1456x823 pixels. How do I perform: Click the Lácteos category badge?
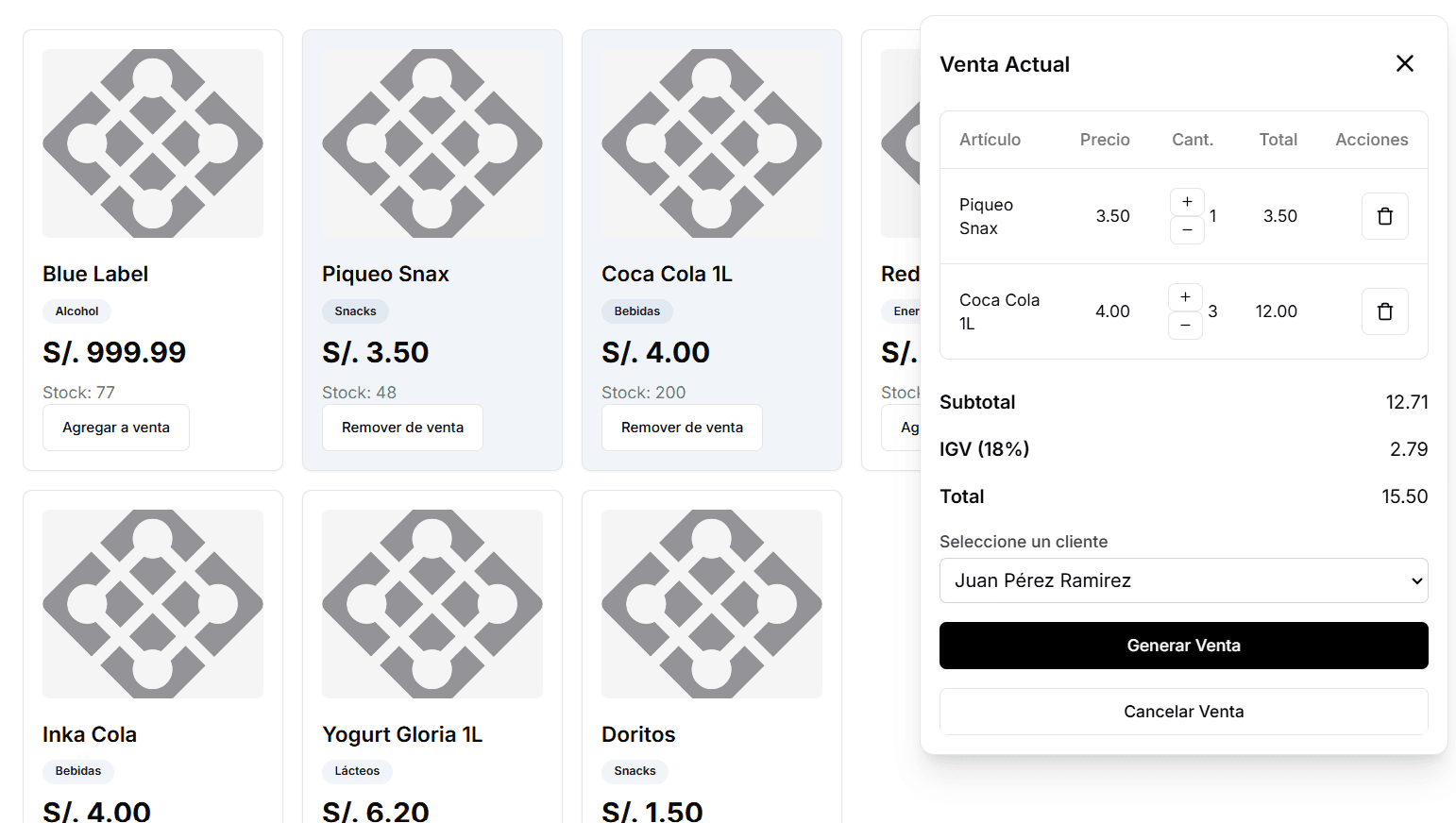pyautogui.click(x=357, y=771)
